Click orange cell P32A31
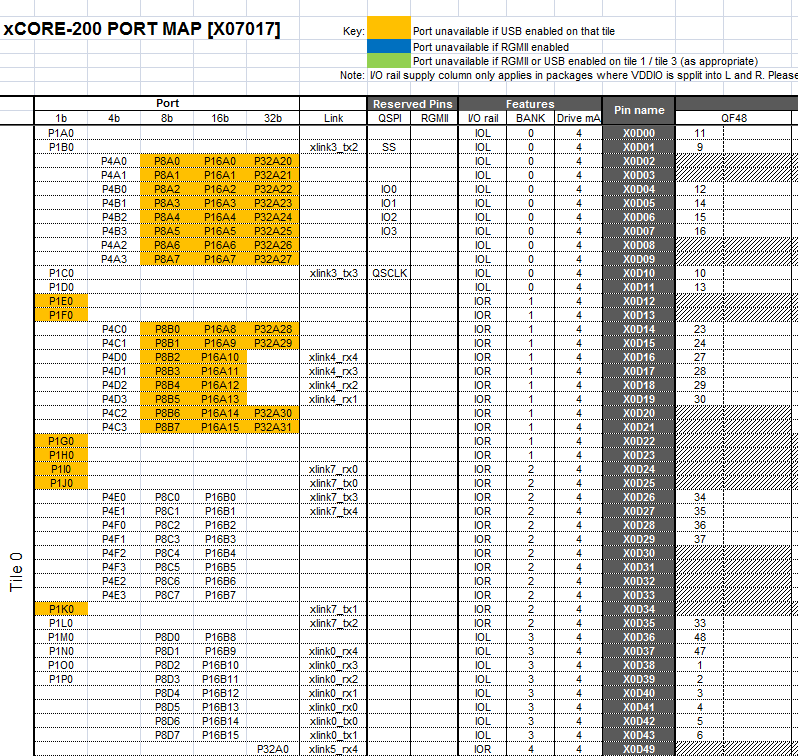798x756 pixels. (273, 427)
